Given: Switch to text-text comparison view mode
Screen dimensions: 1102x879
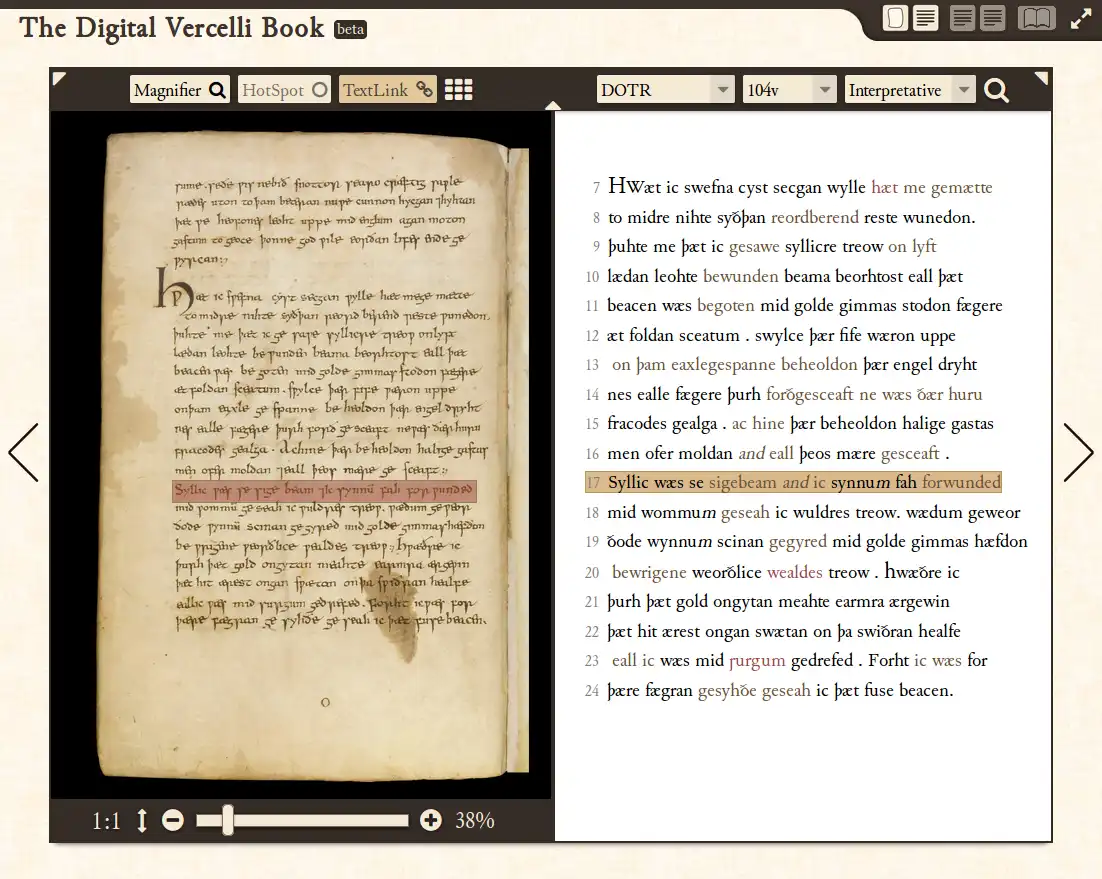Looking at the screenshot, I should pos(977,18).
